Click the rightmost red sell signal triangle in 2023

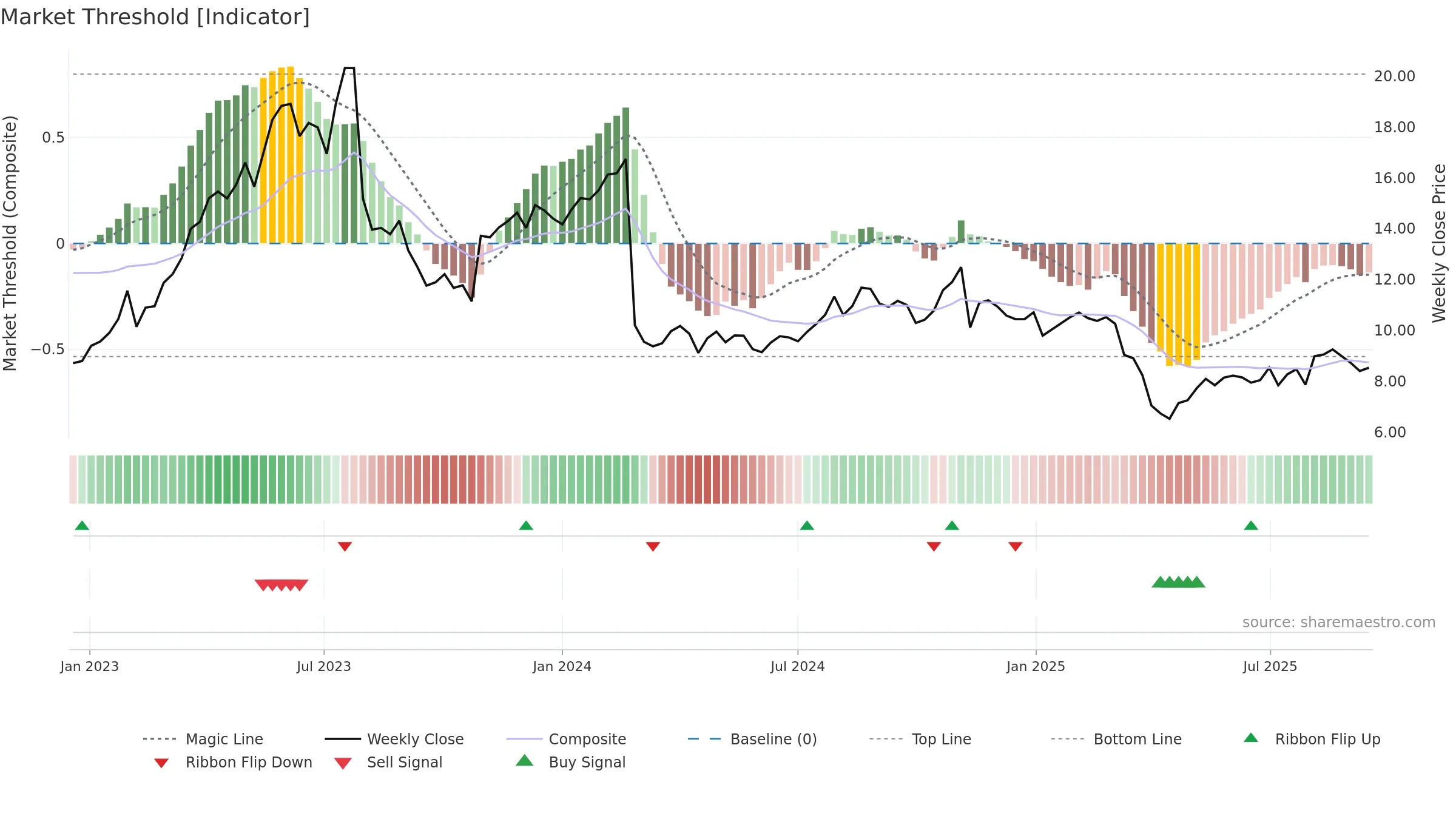pos(300,585)
